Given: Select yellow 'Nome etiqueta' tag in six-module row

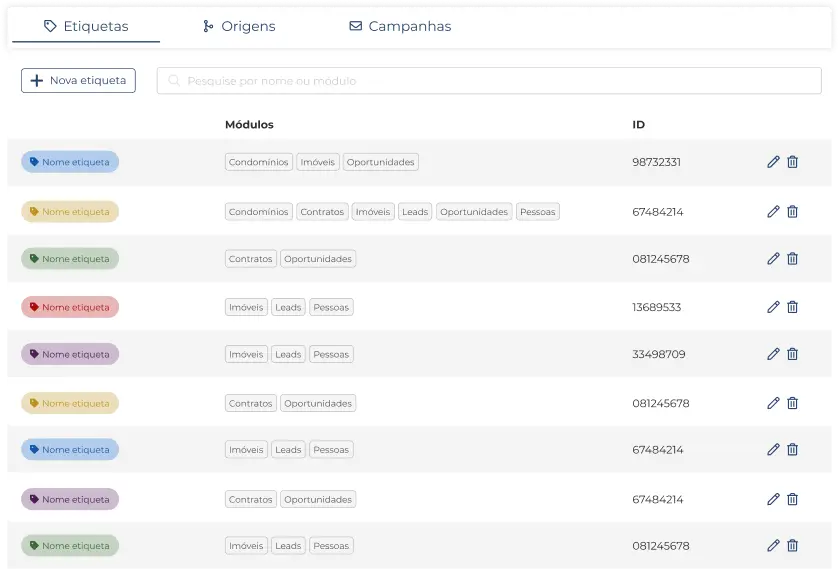Looking at the screenshot, I should 70,211.
